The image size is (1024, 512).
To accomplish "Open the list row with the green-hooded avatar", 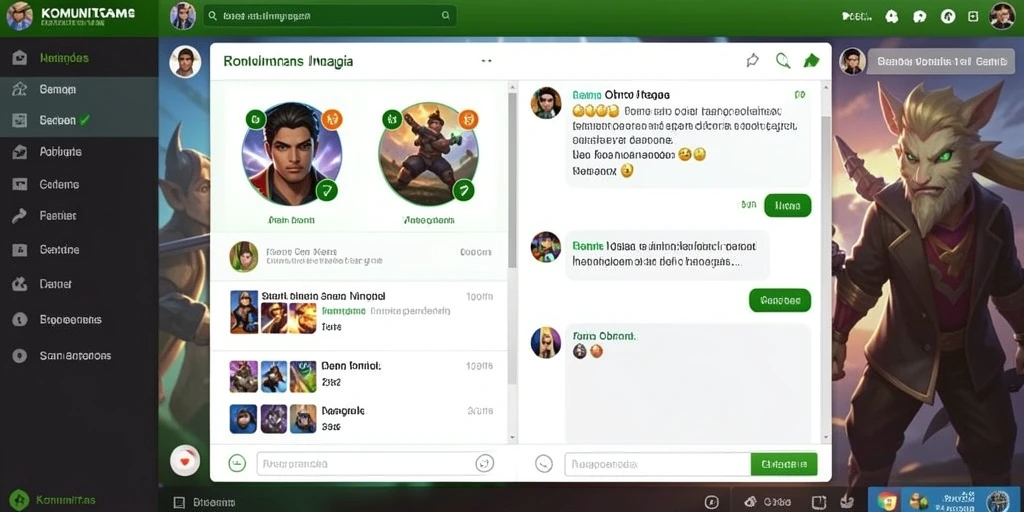I will click(x=359, y=256).
